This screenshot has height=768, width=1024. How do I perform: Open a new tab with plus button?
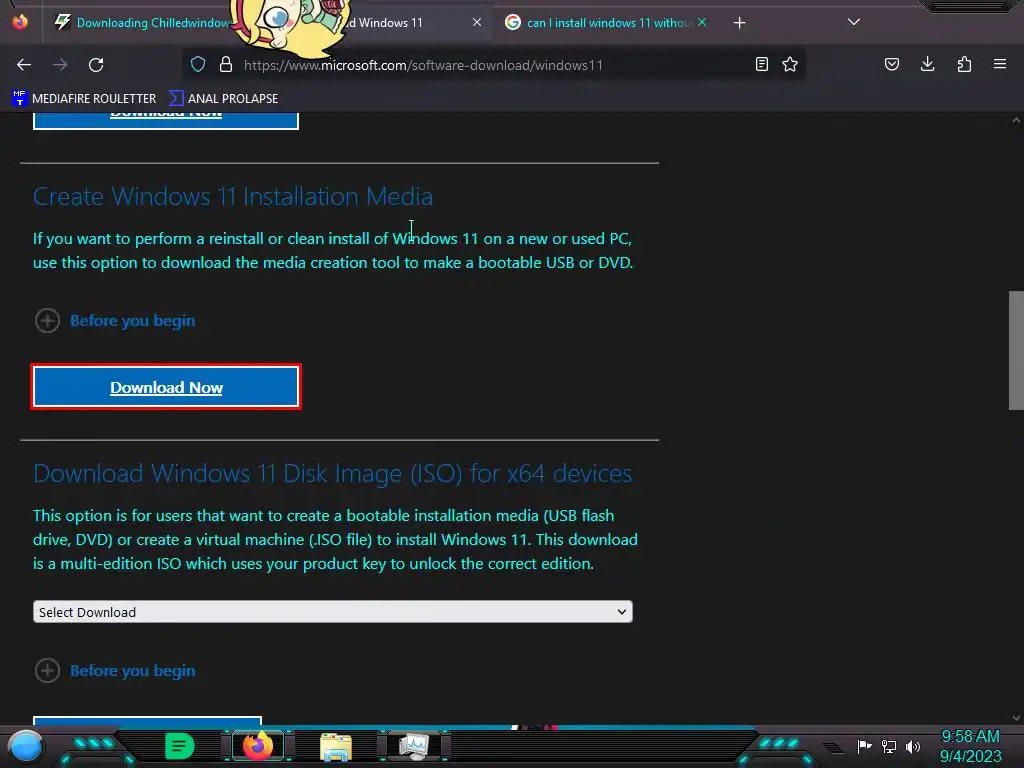pyautogui.click(x=739, y=23)
